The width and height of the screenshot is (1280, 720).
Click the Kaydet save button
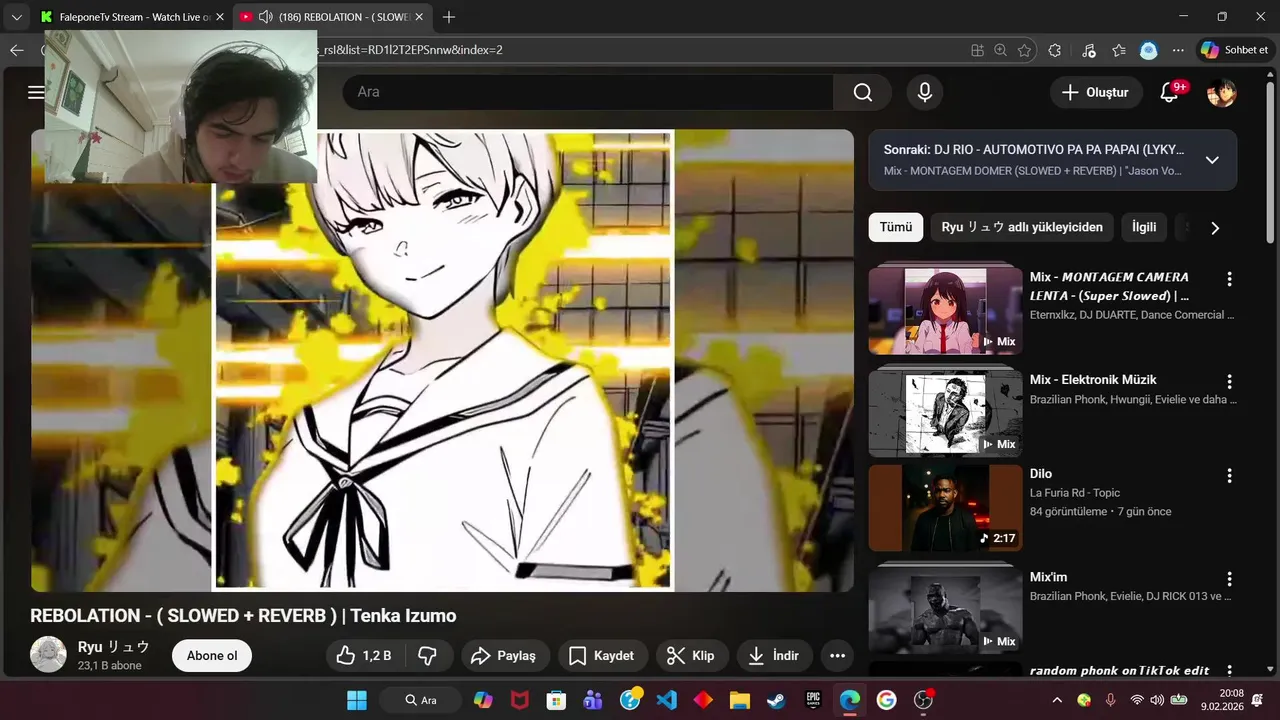603,656
